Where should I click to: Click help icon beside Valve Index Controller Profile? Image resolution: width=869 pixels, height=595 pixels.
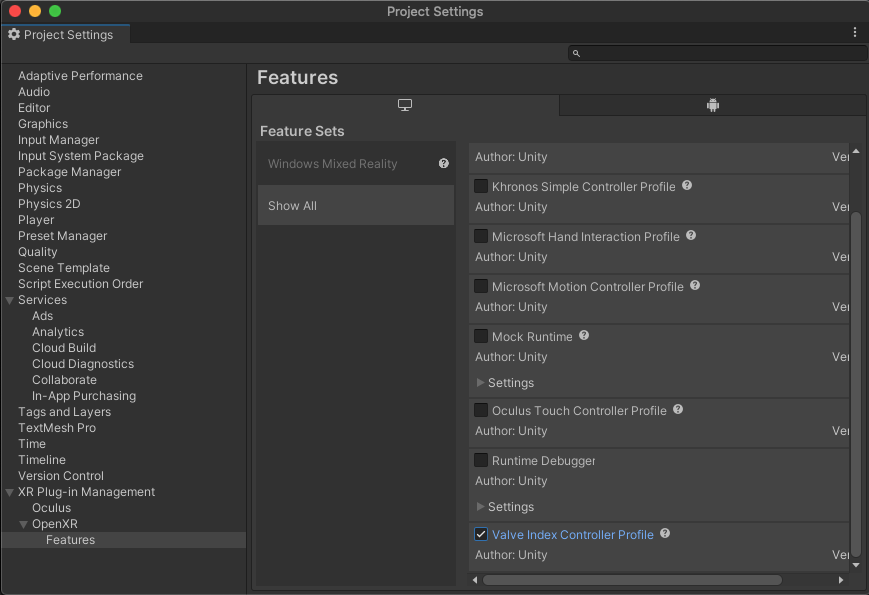[665, 534]
